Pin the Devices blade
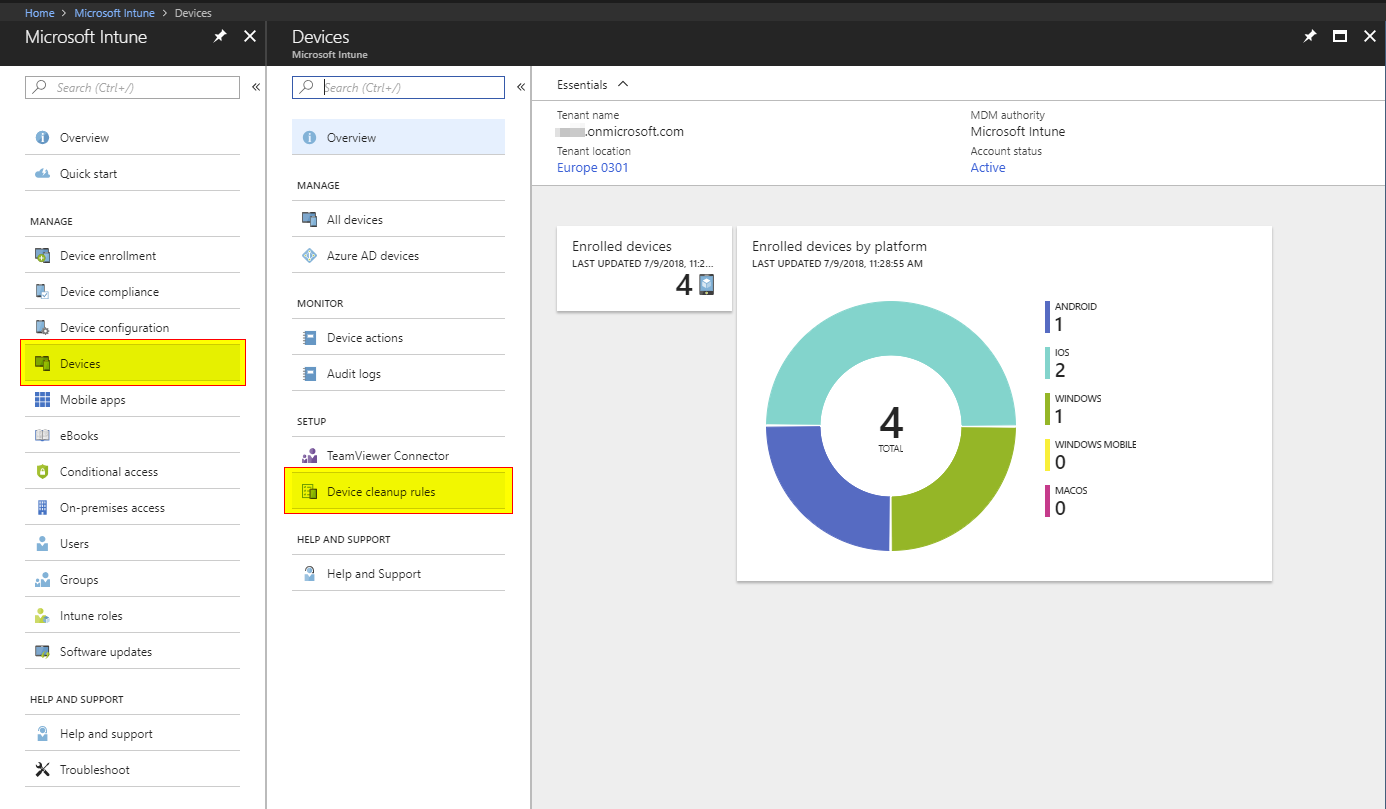This screenshot has width=1386, height=809. coord(1309,36)
